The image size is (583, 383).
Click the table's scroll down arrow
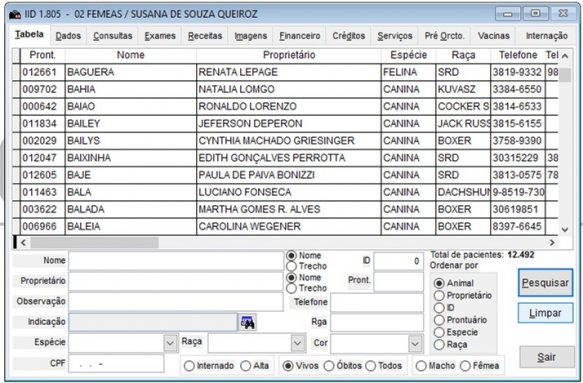click(x=565, y=229)
